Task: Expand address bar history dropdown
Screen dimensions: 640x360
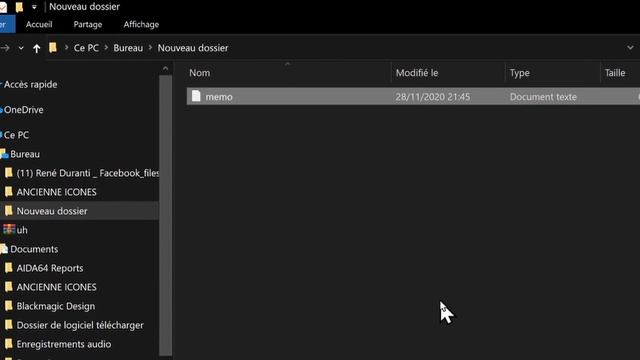Action: (630, 48)
